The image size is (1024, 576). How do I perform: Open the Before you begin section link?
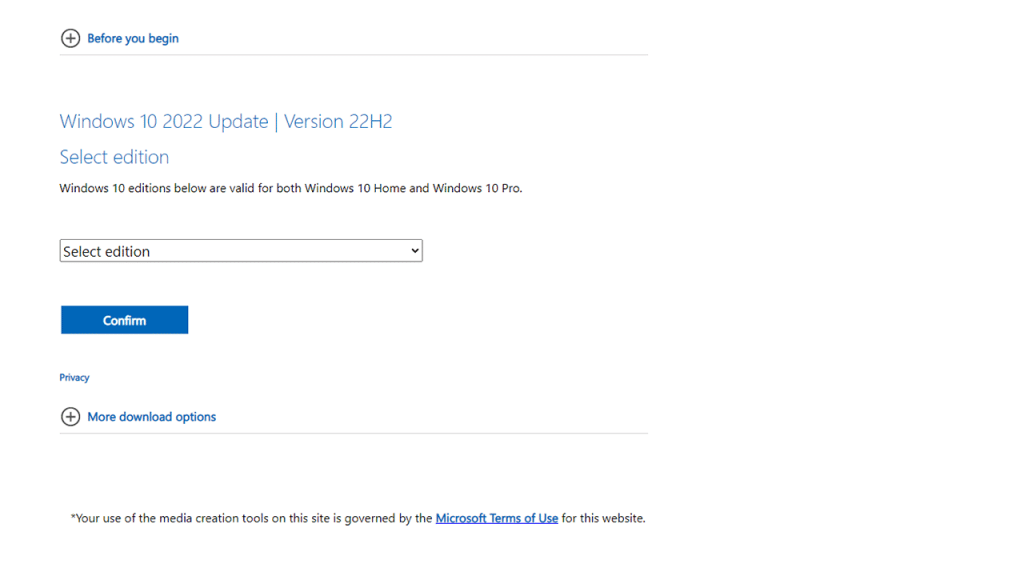click(x=133, y=39)
